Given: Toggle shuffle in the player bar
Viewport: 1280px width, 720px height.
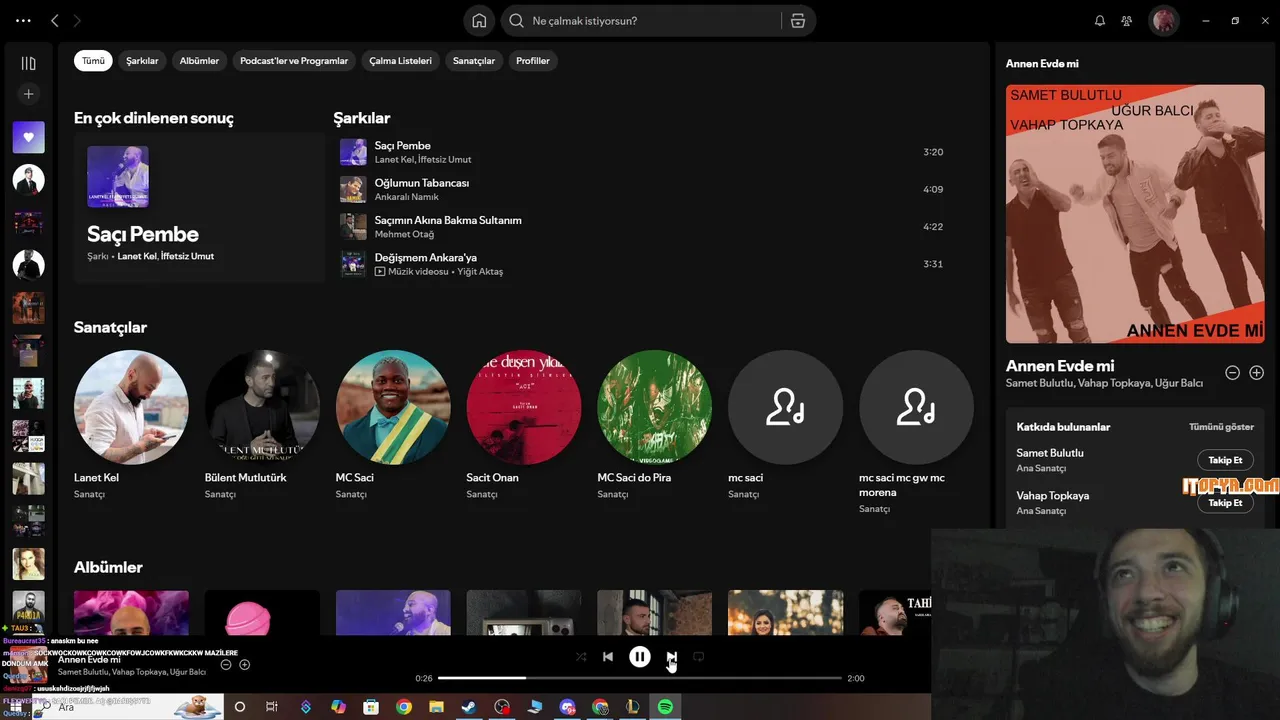Looking at the screenshot, I should pos(581,657).
